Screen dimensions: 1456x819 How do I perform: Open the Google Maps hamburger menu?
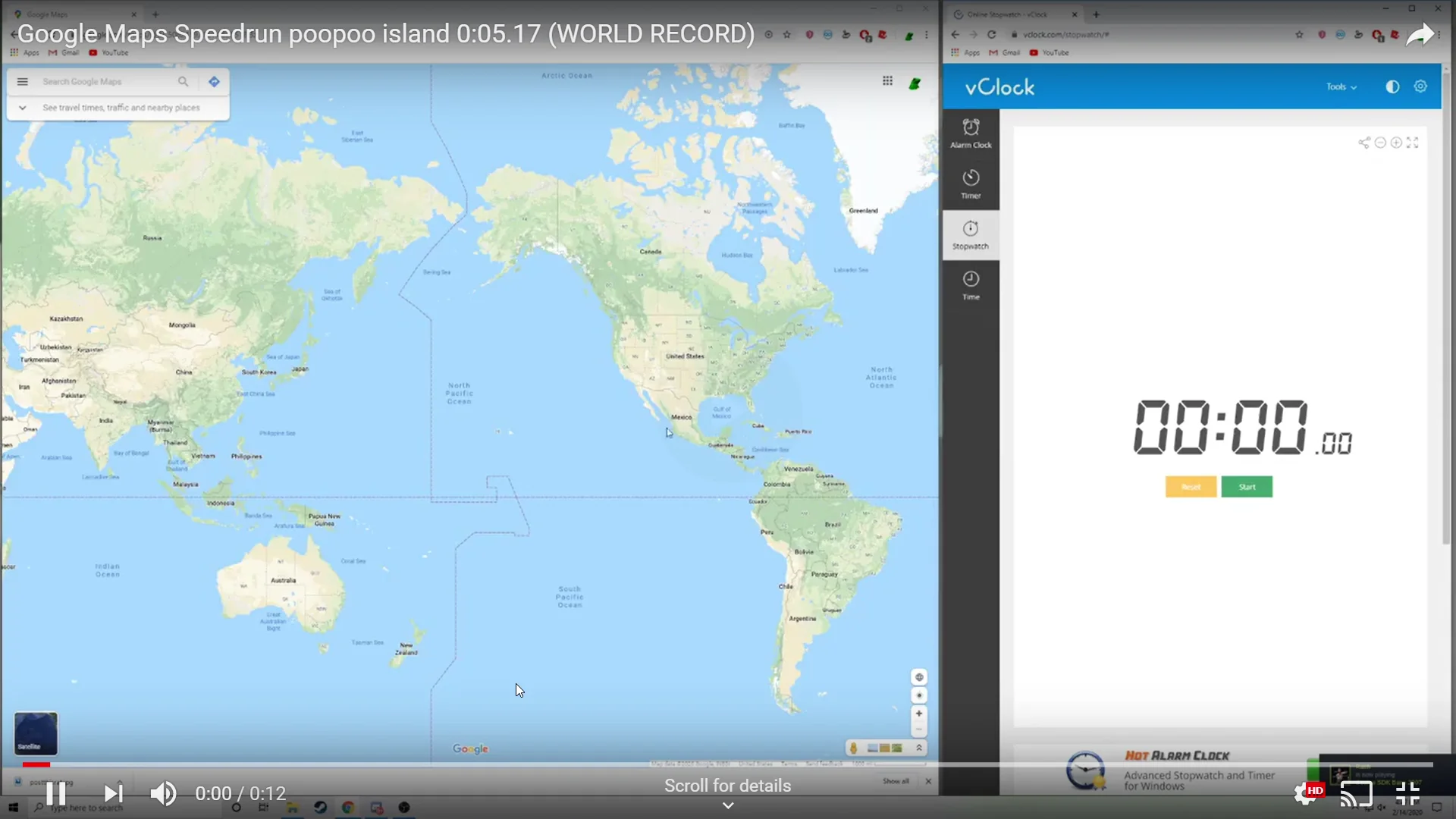click(23, 81)
